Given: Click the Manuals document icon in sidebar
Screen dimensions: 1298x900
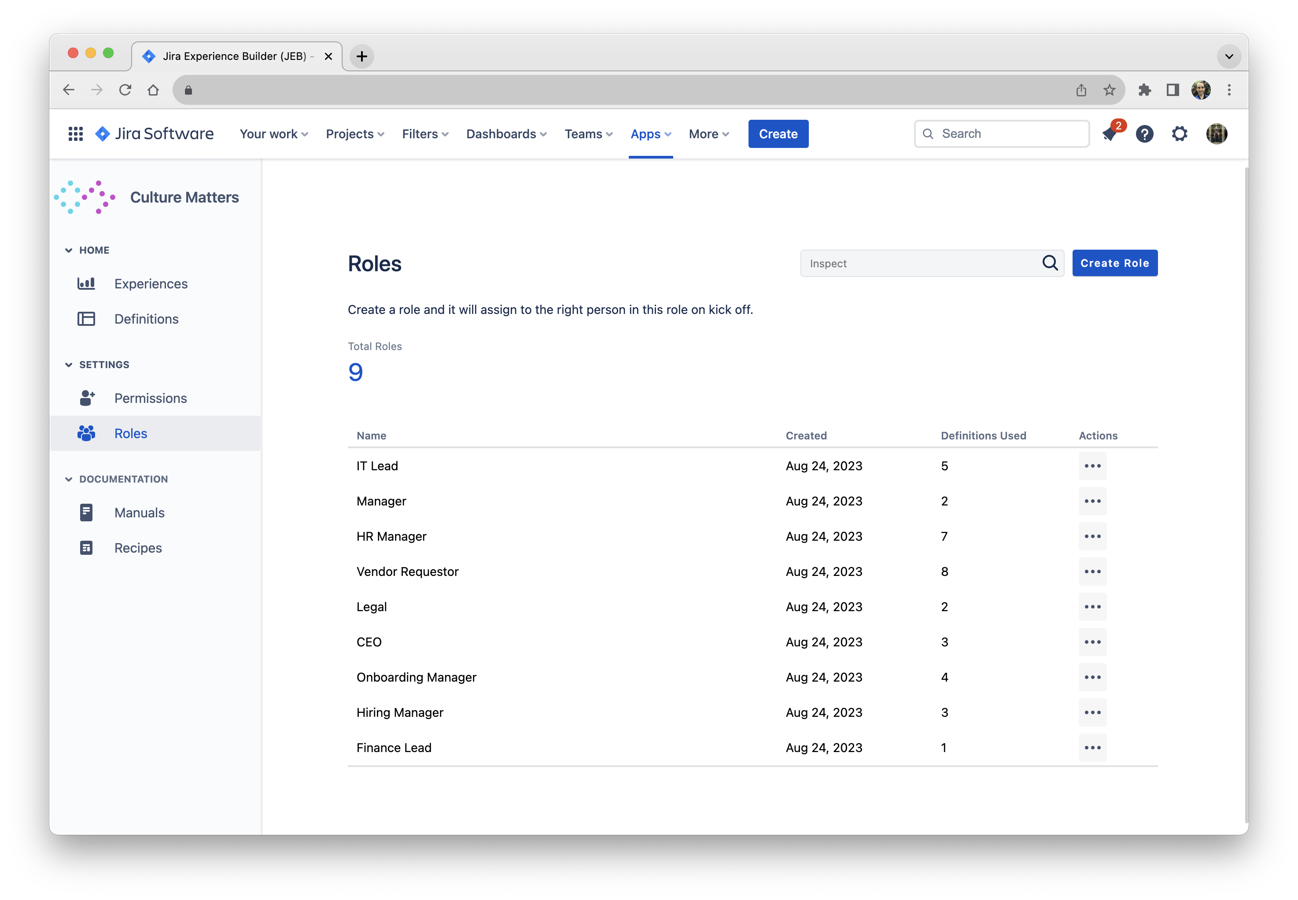Looking at the screenshot, I should point(86,513).
